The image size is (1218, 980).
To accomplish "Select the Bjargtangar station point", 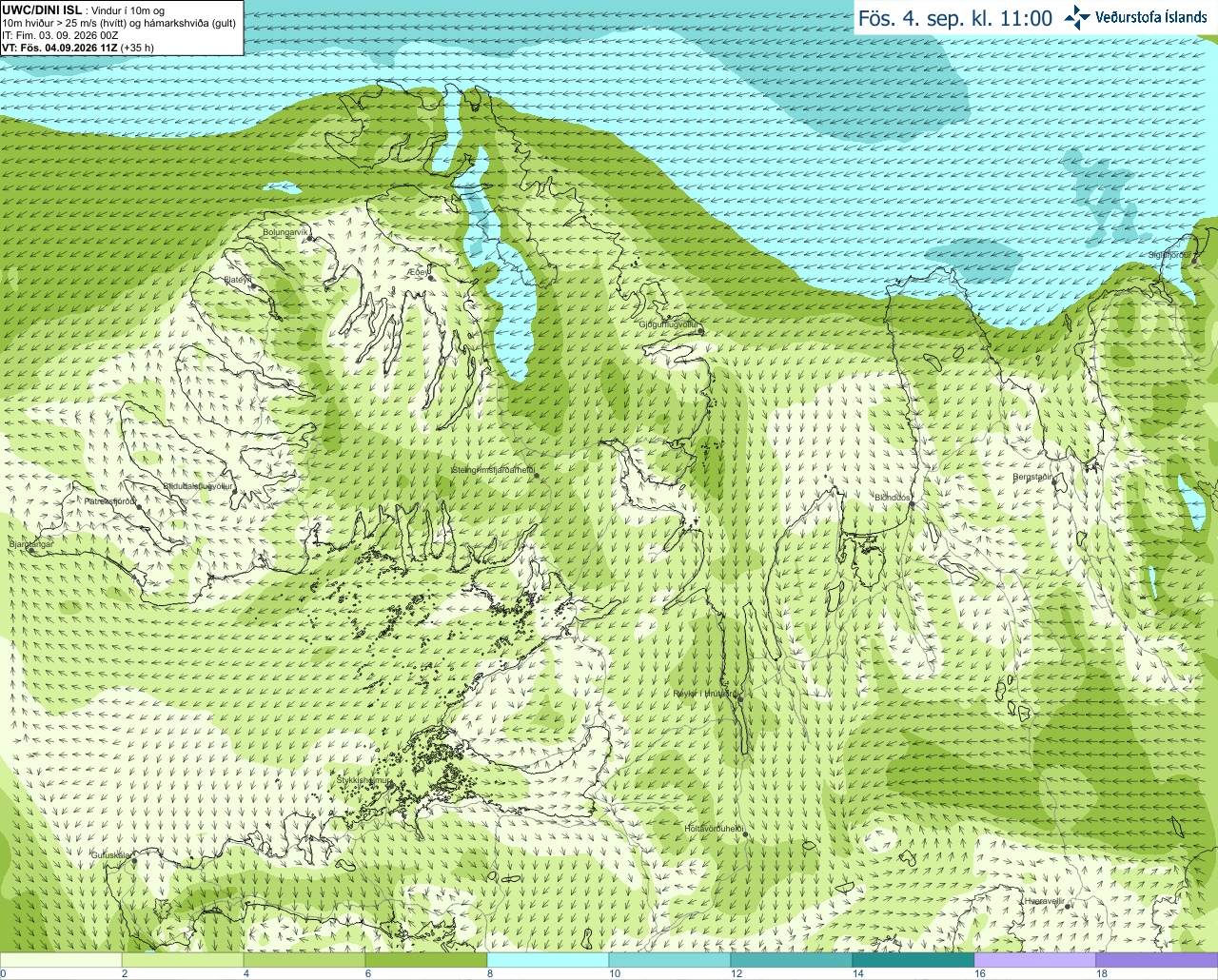I will 30,550.
